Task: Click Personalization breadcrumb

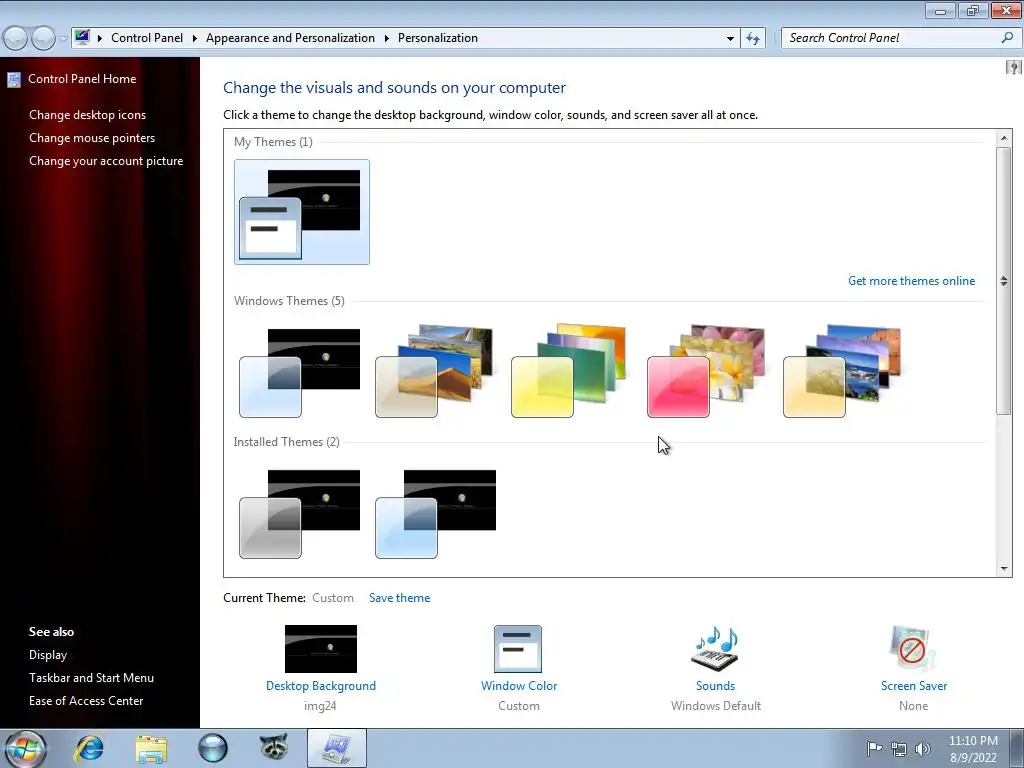Action: click(438, 38)
